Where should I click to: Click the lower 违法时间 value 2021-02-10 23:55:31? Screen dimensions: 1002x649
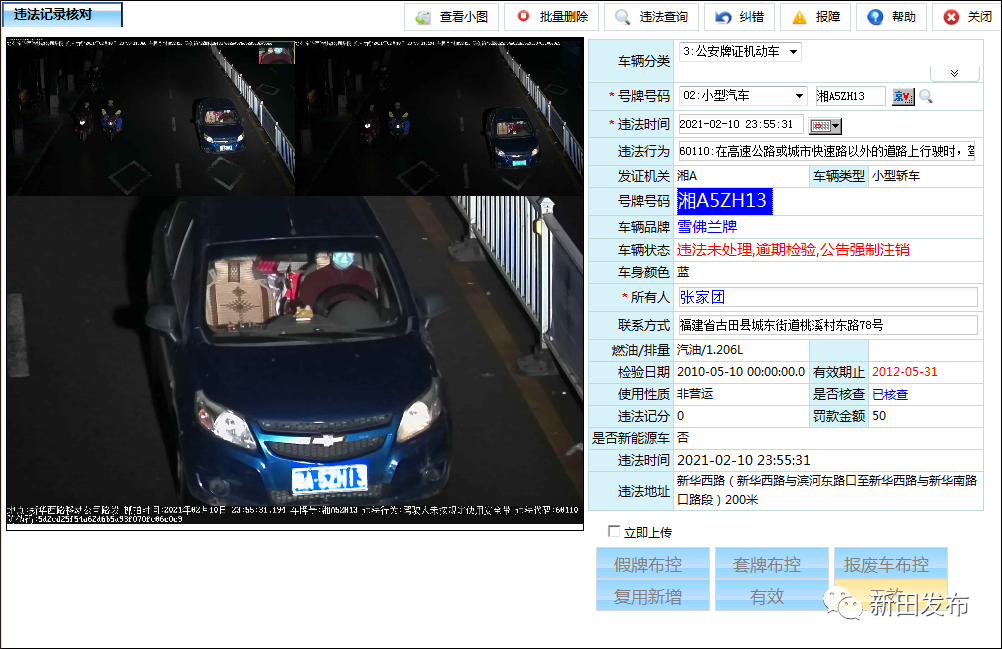pos(743,460)
